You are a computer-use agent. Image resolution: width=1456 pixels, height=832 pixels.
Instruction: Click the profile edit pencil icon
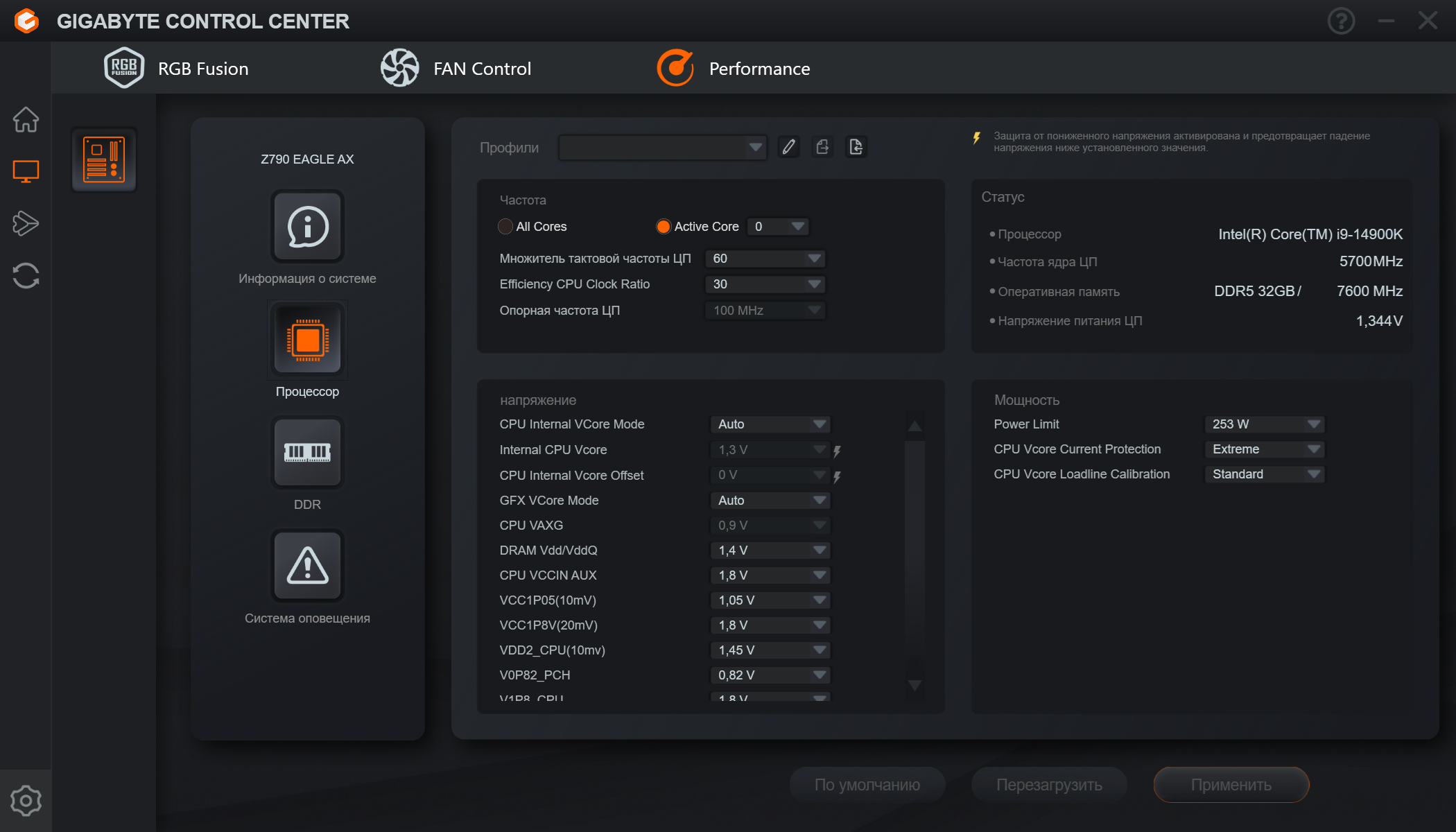pyautogui.click(x=789, y=147)
